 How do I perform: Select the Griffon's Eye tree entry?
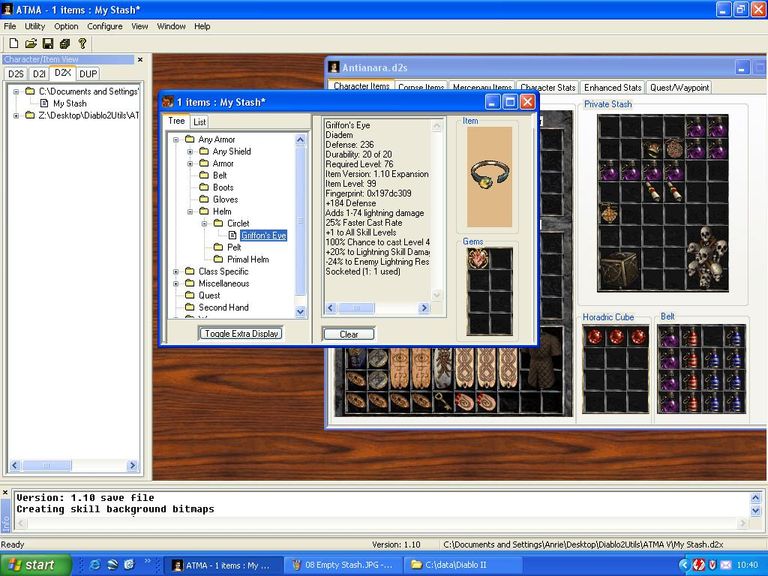pos(264,236)
